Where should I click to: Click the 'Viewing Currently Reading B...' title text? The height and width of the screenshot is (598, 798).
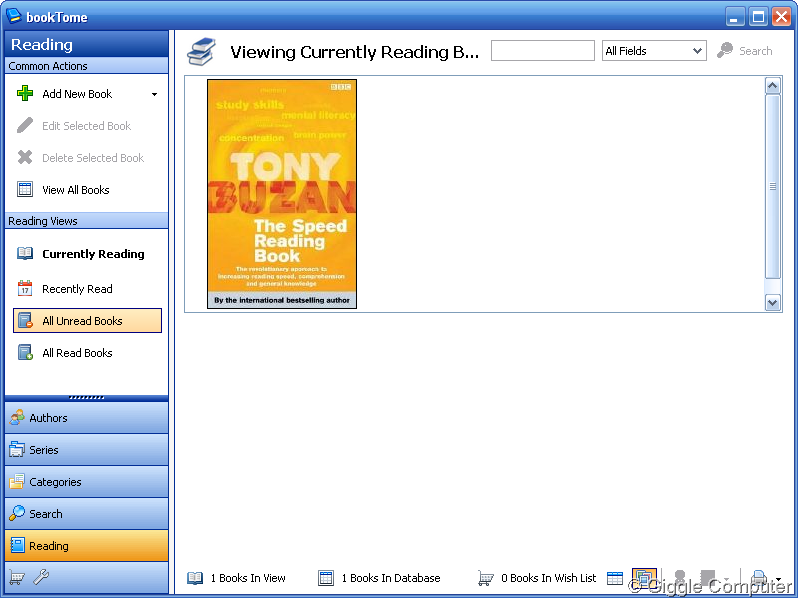point(354,51)
